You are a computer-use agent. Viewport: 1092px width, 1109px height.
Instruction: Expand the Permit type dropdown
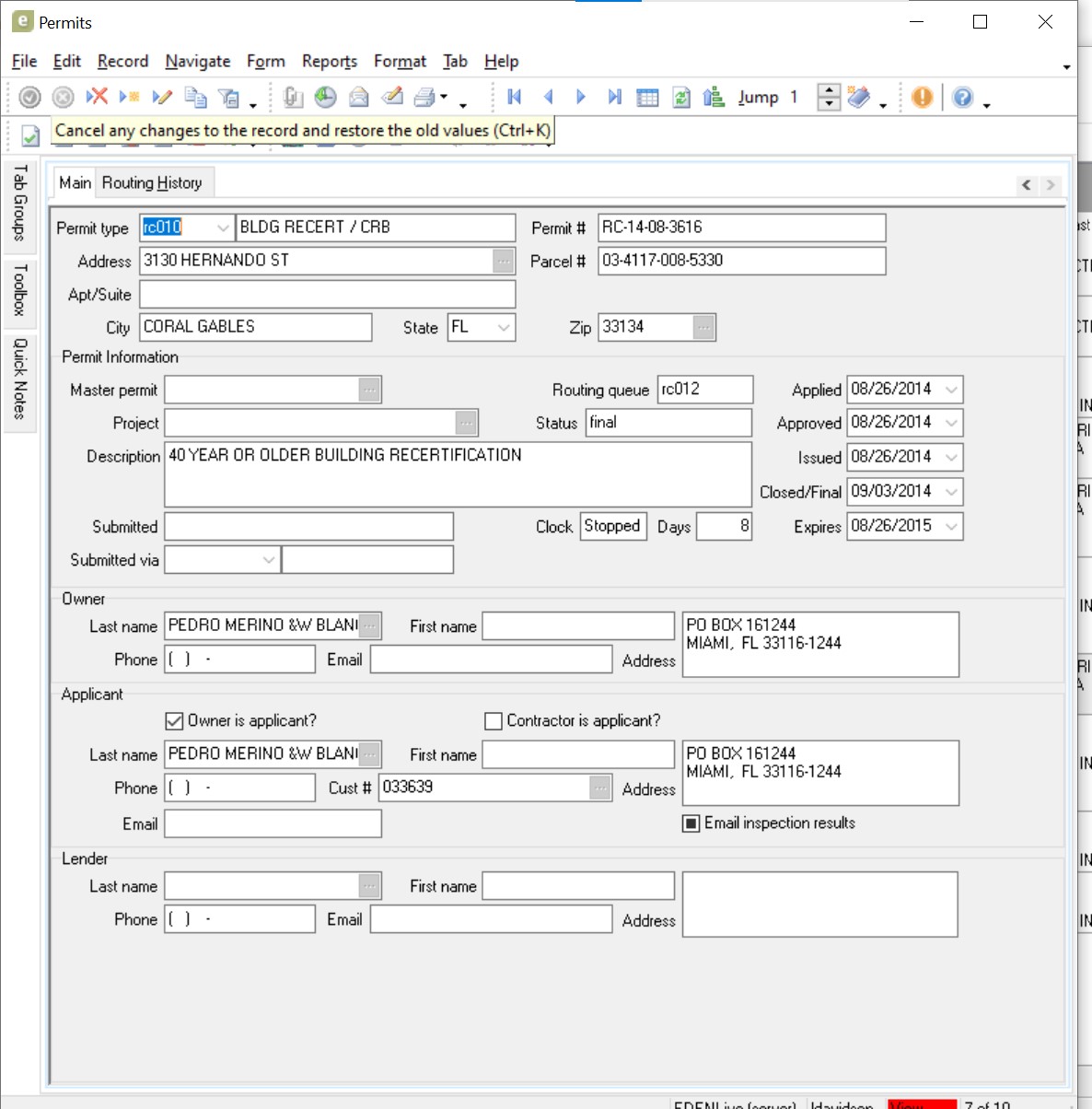[223, 228]
